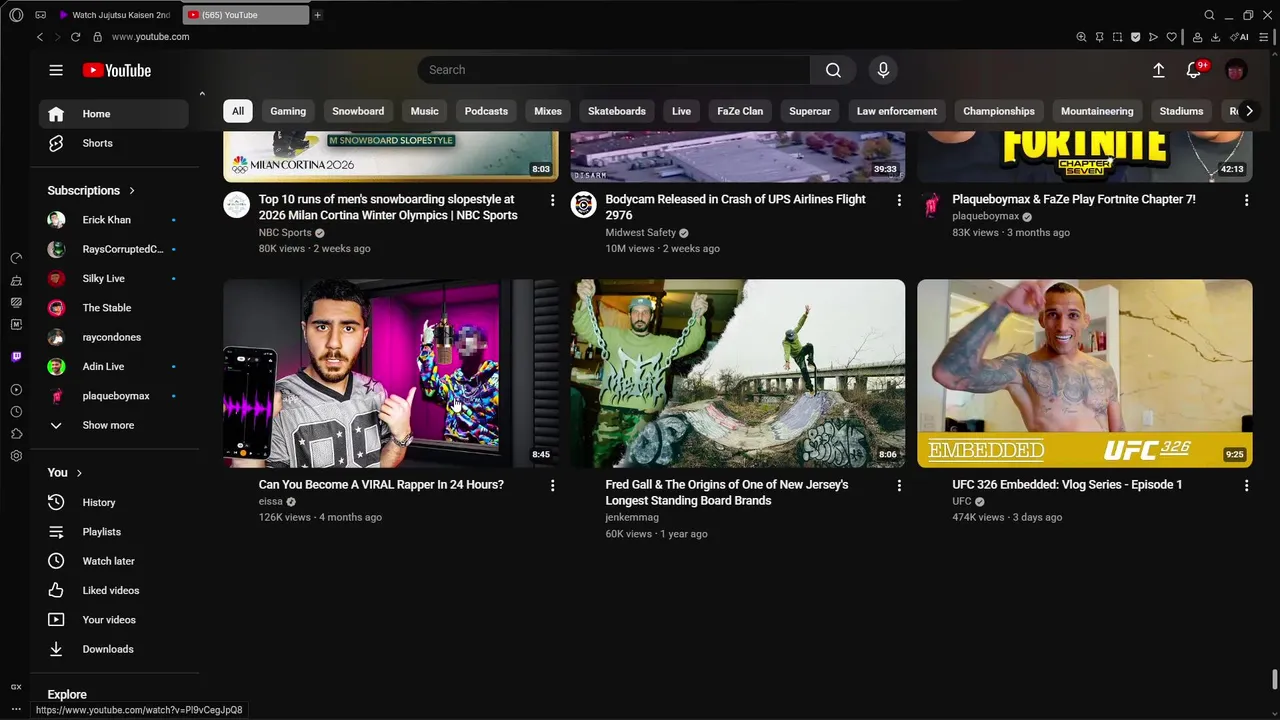Open the search tabs magnifier icon
Viewport: 1280px width, 720px height.
[1209, 15]
